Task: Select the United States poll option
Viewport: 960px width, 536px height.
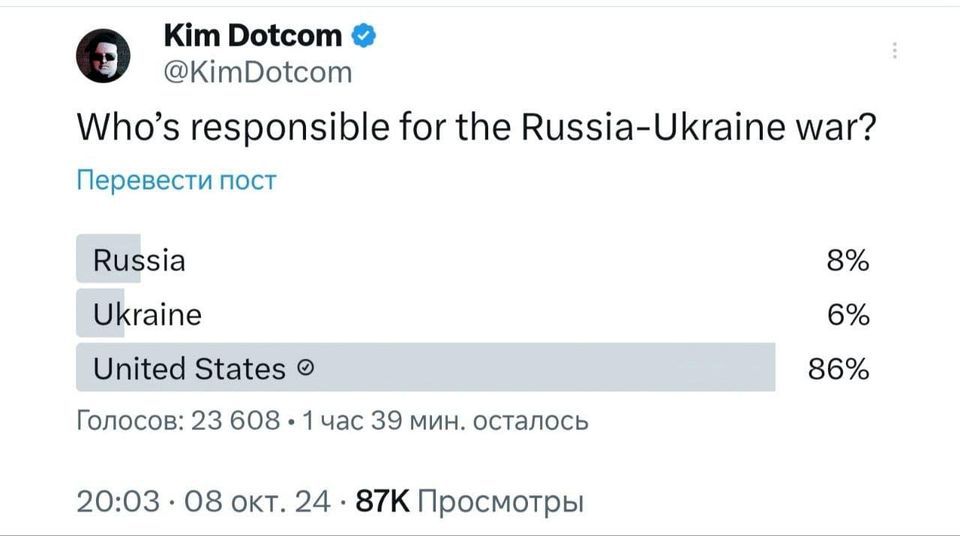Action: point(189,369)
